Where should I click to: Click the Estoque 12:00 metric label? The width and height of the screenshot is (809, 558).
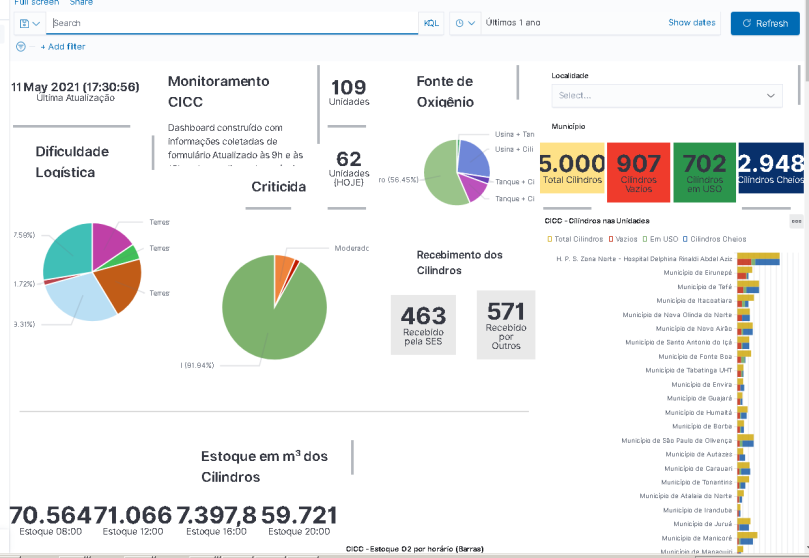[x=133, y=532]
